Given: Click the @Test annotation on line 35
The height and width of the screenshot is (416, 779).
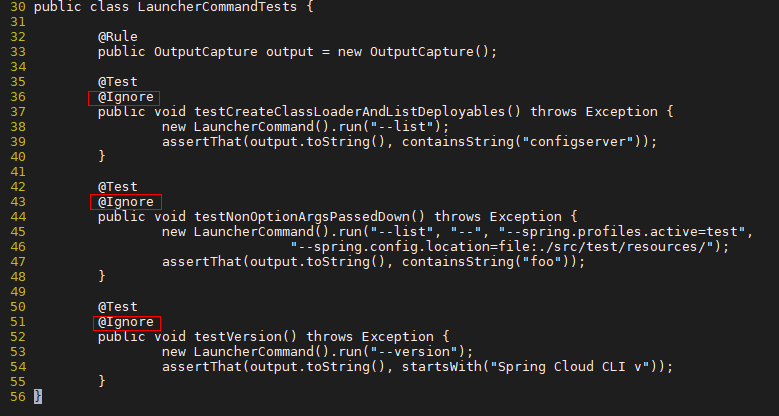Looking at the screenshot, I should click(118, 82).
